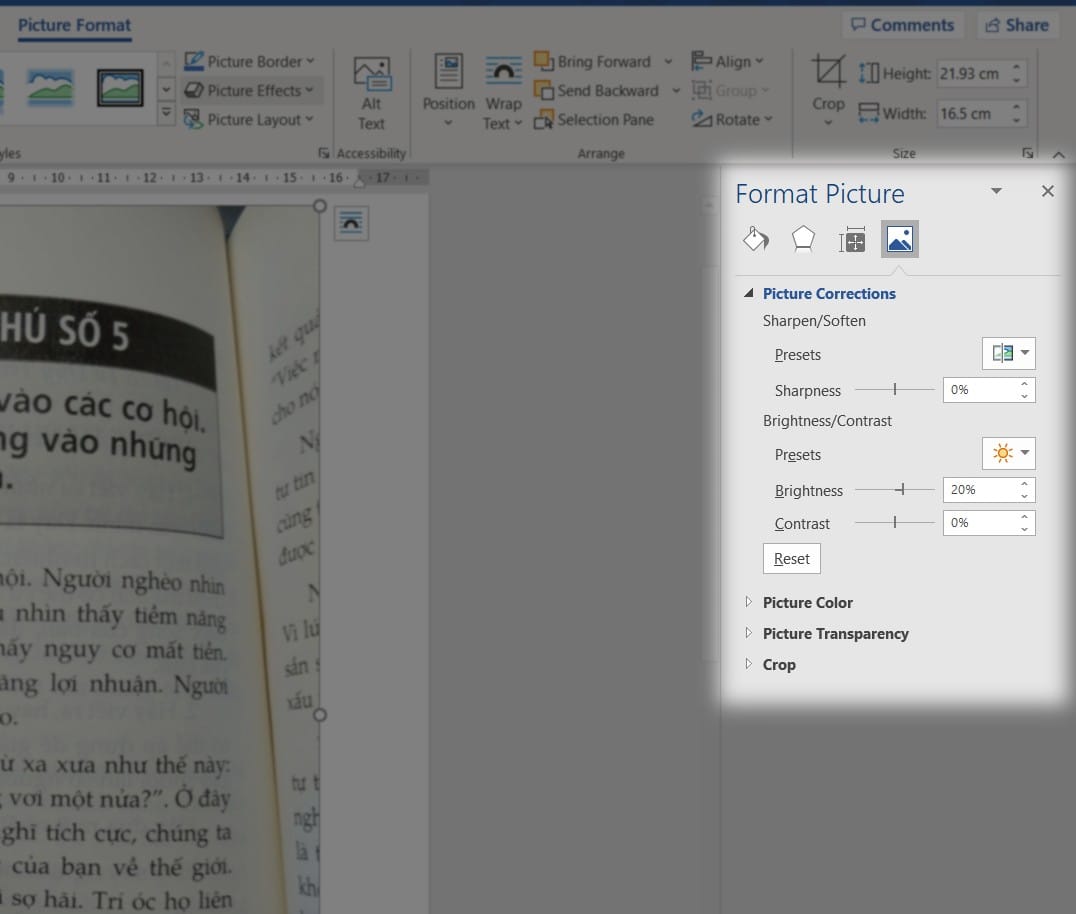Select the Picture tab icon in Format Picture
Image resolution: width=1076 pixels, height=914 pixels.
point(900,239)
